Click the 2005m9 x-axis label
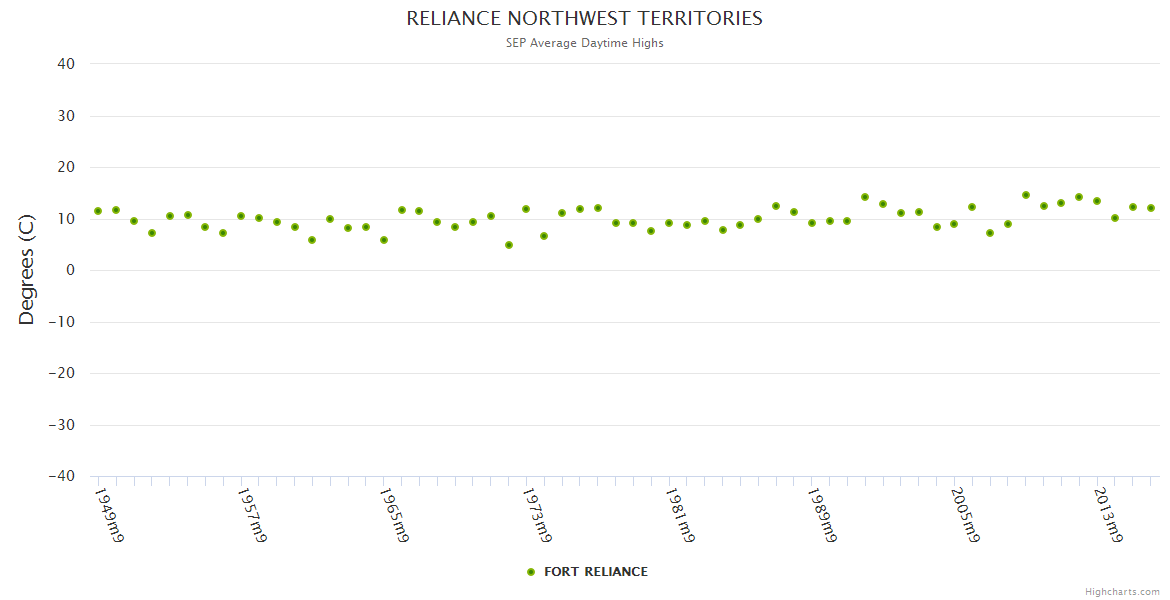The image size is (1170, 600). point(966,516)
